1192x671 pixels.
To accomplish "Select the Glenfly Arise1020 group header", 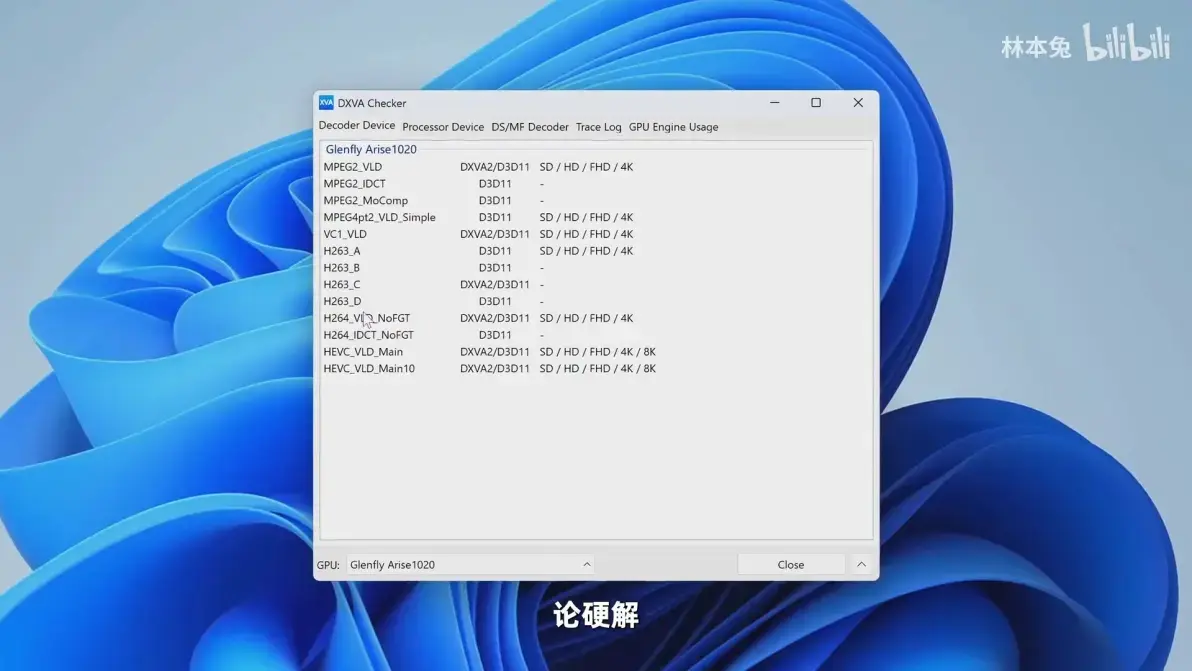I will tap(371, 150).
